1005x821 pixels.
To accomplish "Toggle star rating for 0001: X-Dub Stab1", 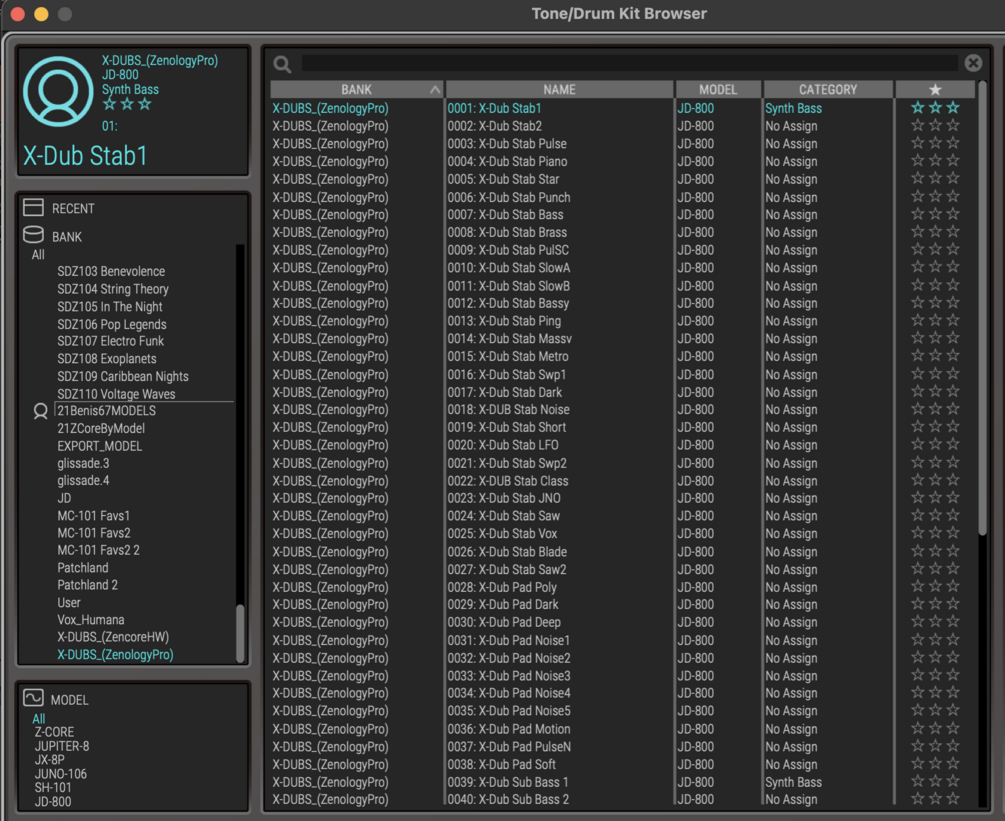I will (x=935, y=108).
